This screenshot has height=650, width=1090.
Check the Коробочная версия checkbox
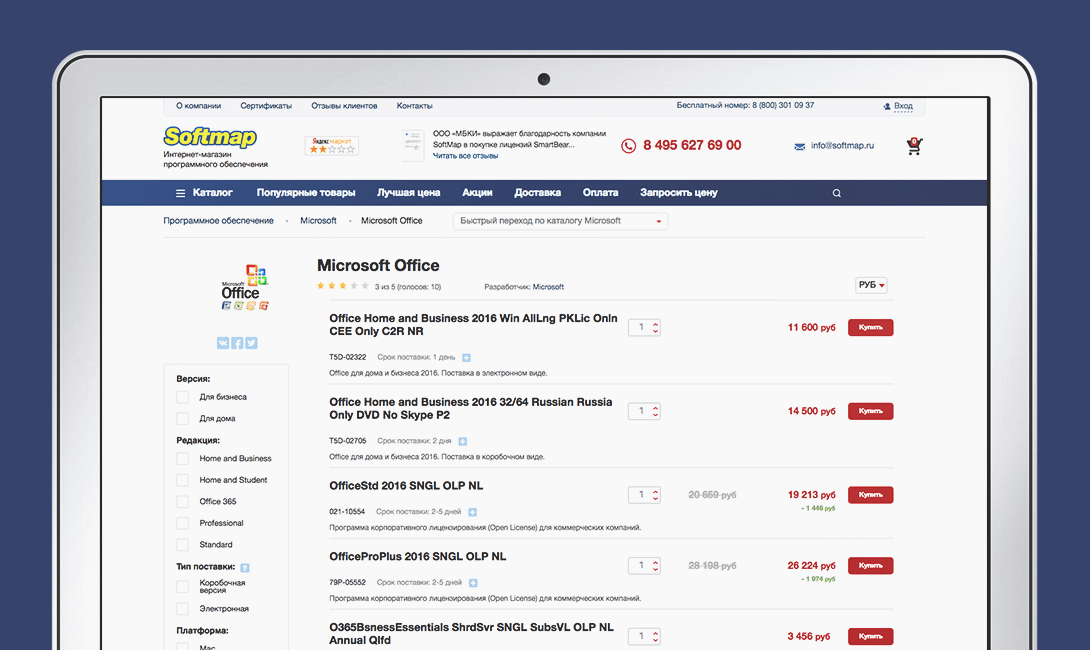click(182, 587)
